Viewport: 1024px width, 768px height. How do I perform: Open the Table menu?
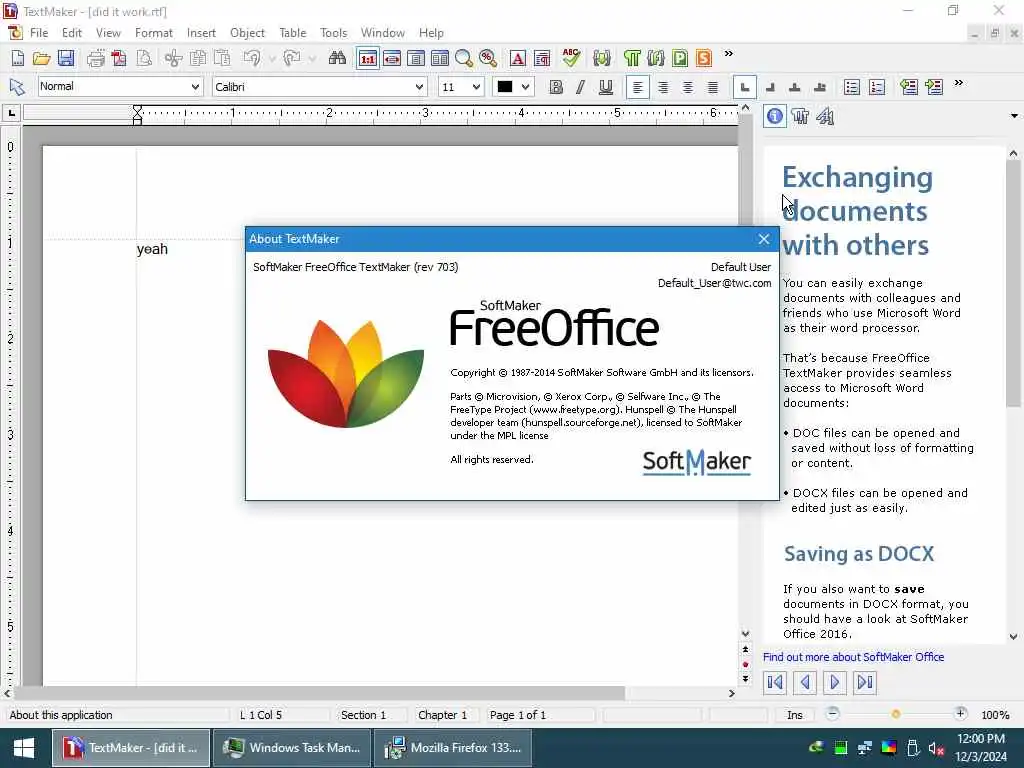pyautogui.click(x=293, y=33)
